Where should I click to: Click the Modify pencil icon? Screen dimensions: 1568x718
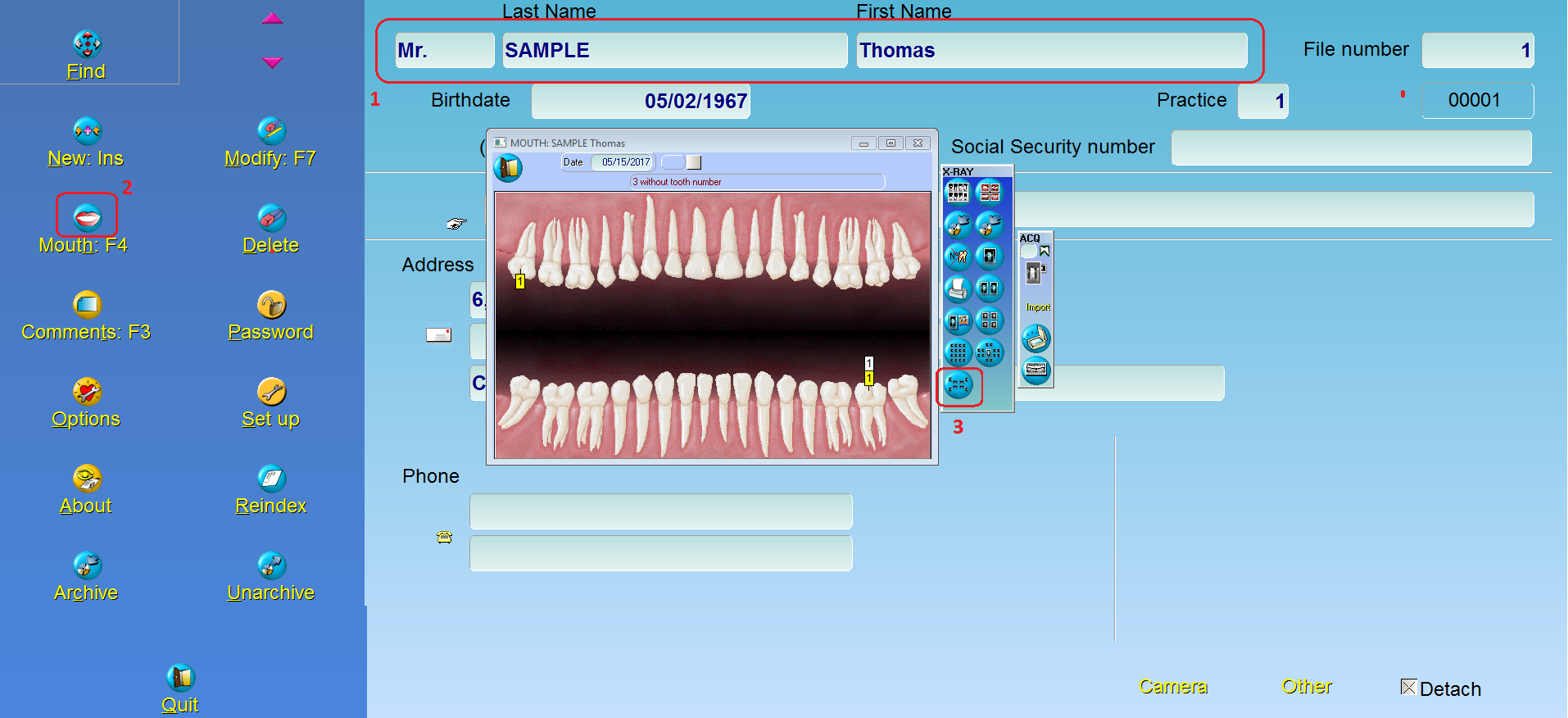click(271, 130)
